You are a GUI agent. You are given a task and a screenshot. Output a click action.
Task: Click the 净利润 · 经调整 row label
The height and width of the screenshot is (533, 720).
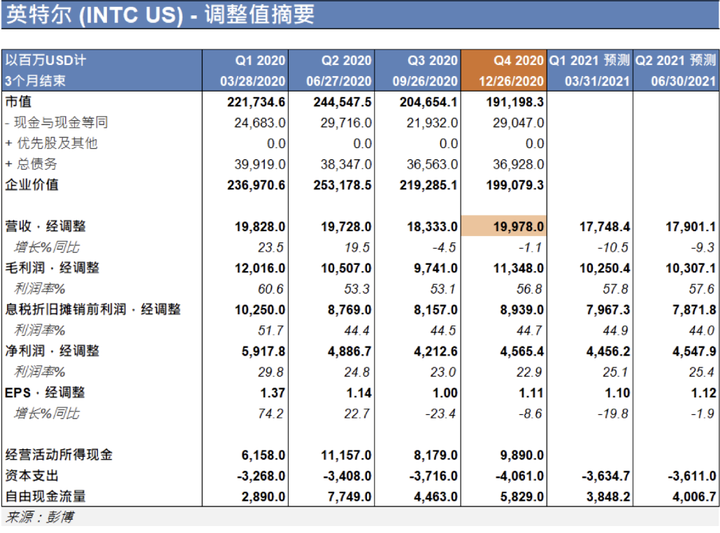coord(52,351)
